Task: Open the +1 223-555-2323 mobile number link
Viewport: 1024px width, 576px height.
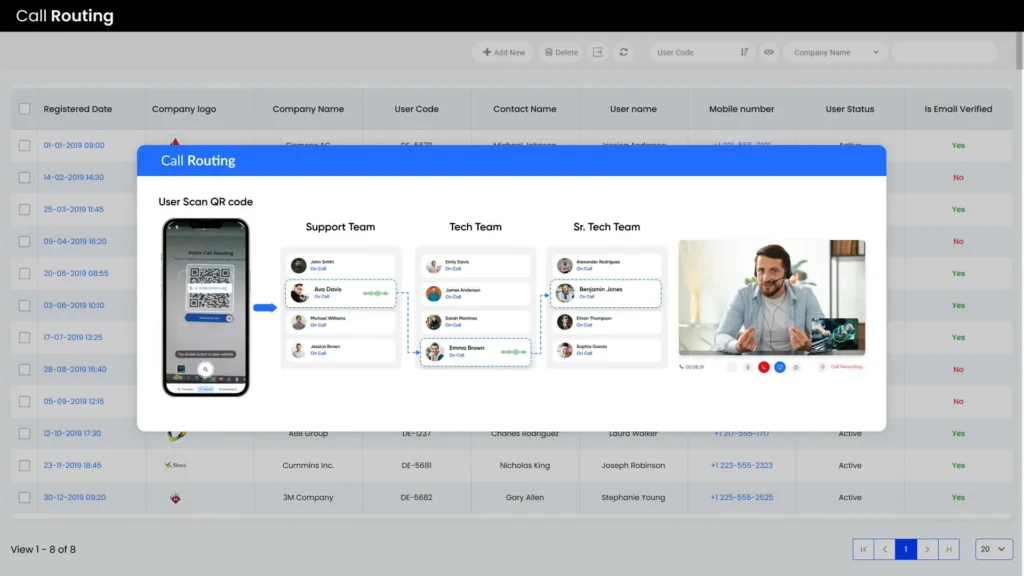Action: coord(741,465)
